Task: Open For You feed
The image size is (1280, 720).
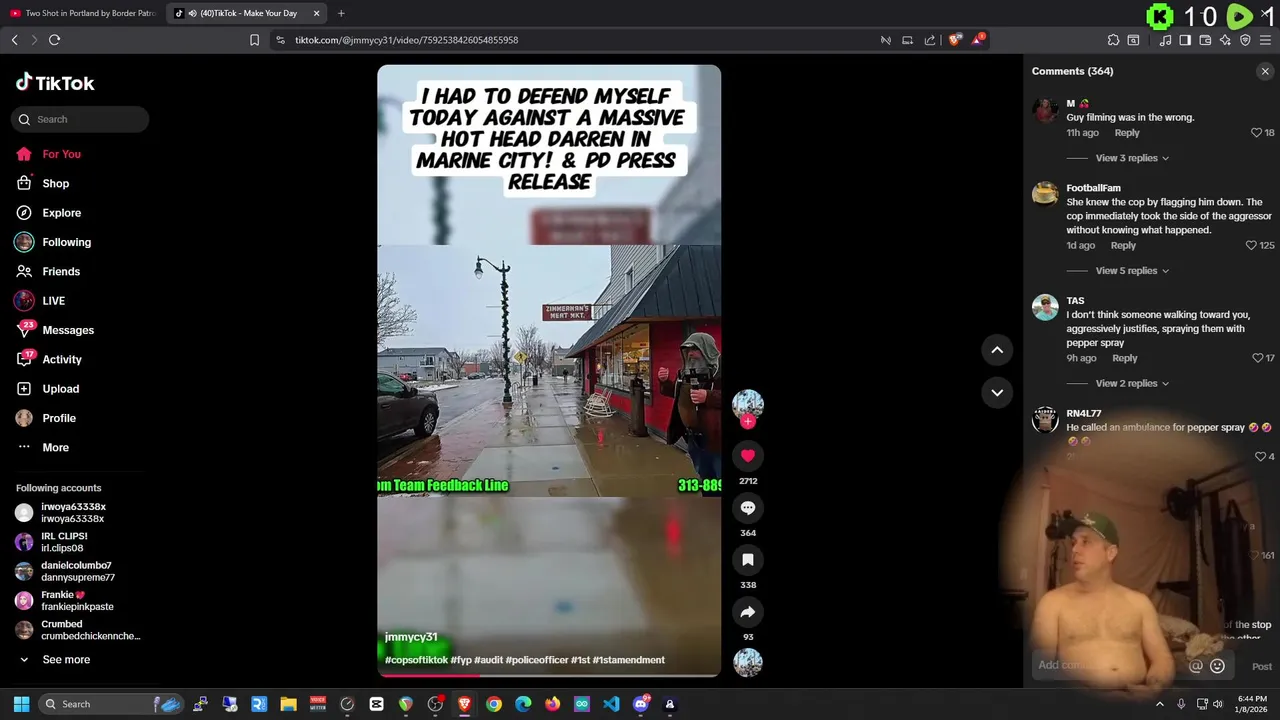Action: coord(62,154)
